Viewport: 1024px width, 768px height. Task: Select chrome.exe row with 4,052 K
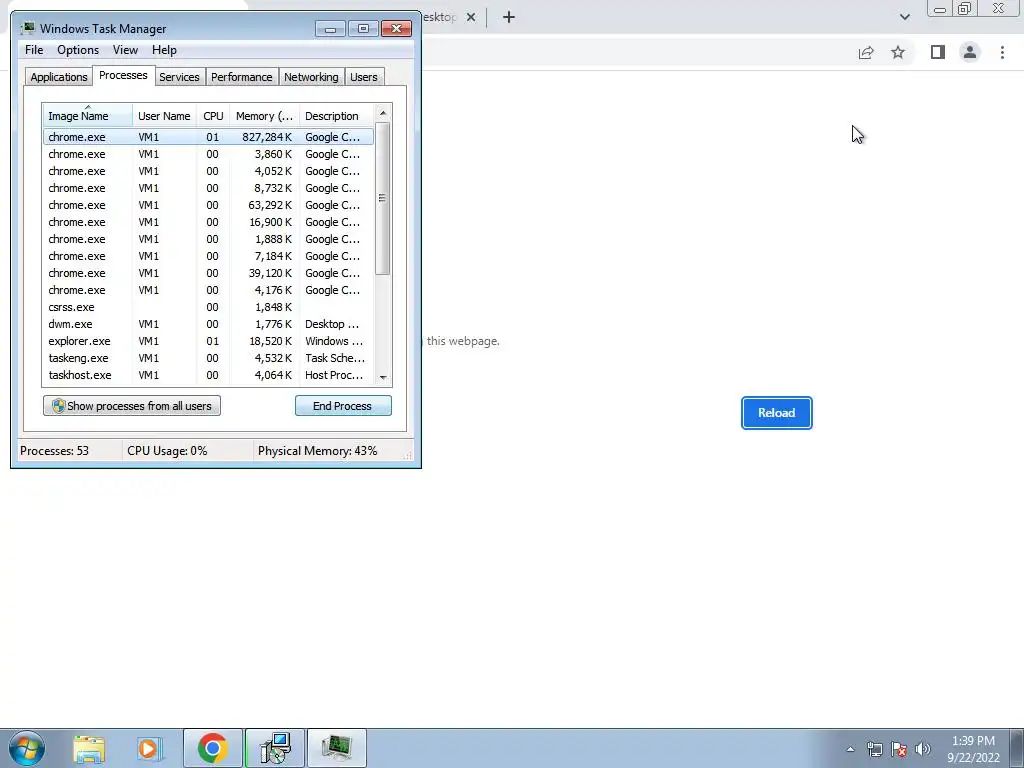pyautogui.click(x=208, y=171)
